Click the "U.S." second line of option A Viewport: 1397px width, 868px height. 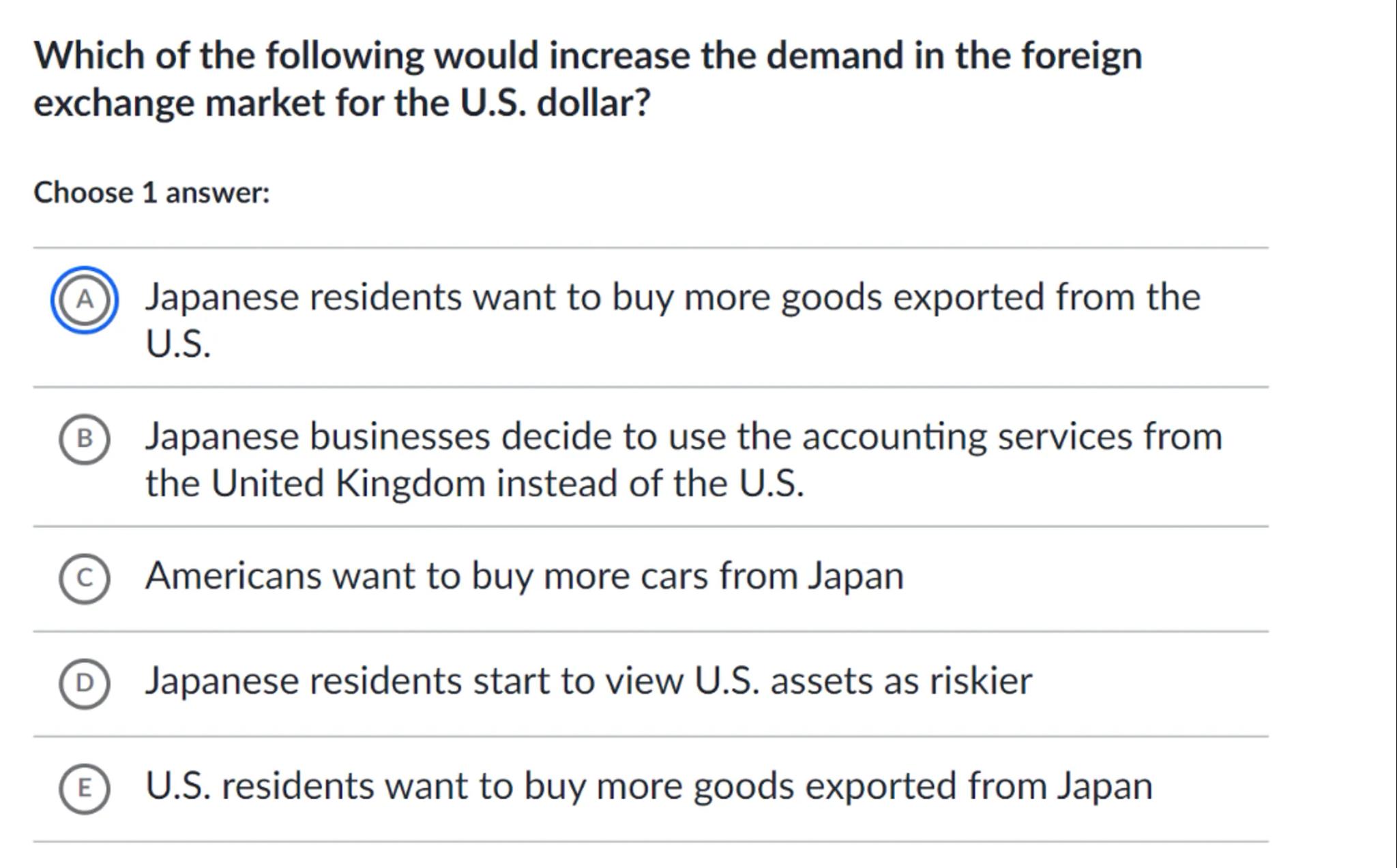click(x=178, y=344)
